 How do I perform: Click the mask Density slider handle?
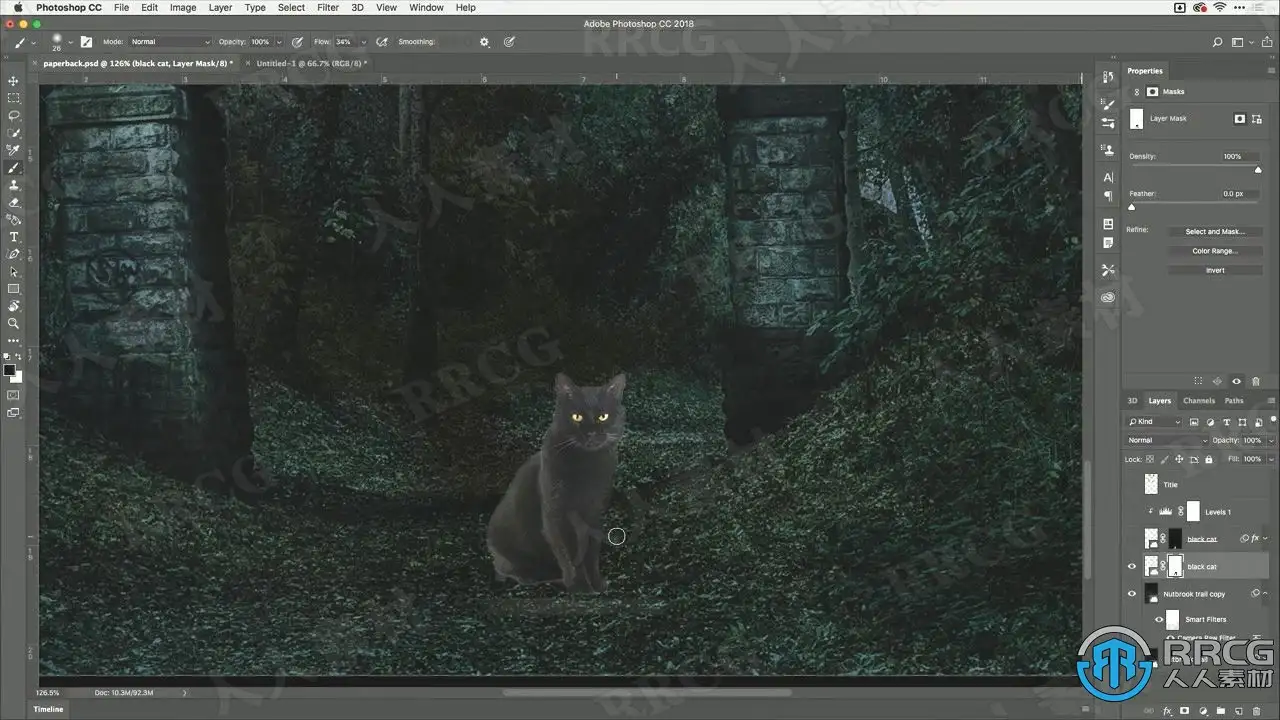(1258, 169)
